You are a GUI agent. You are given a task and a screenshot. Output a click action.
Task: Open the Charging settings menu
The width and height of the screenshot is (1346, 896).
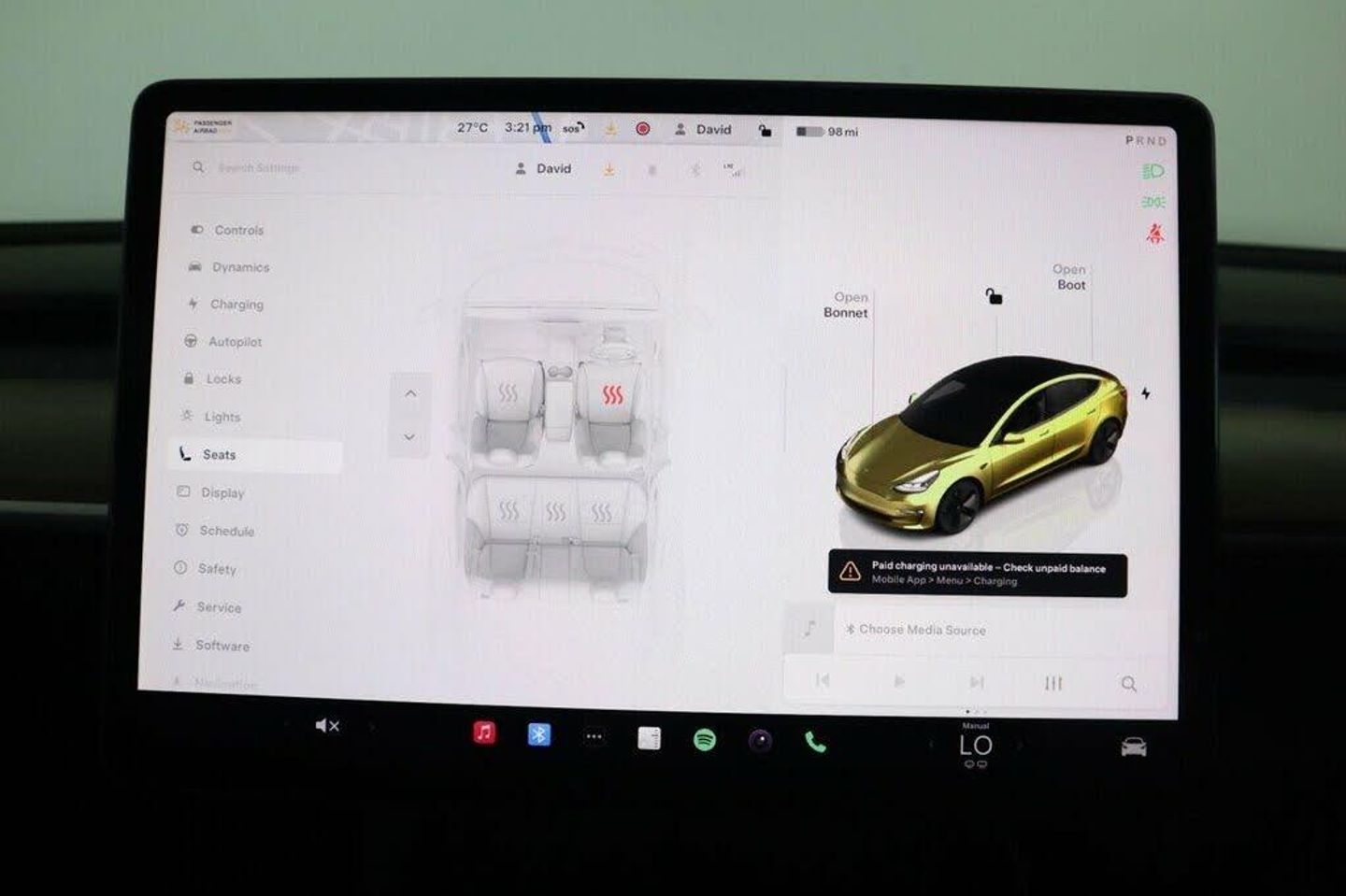226,305
